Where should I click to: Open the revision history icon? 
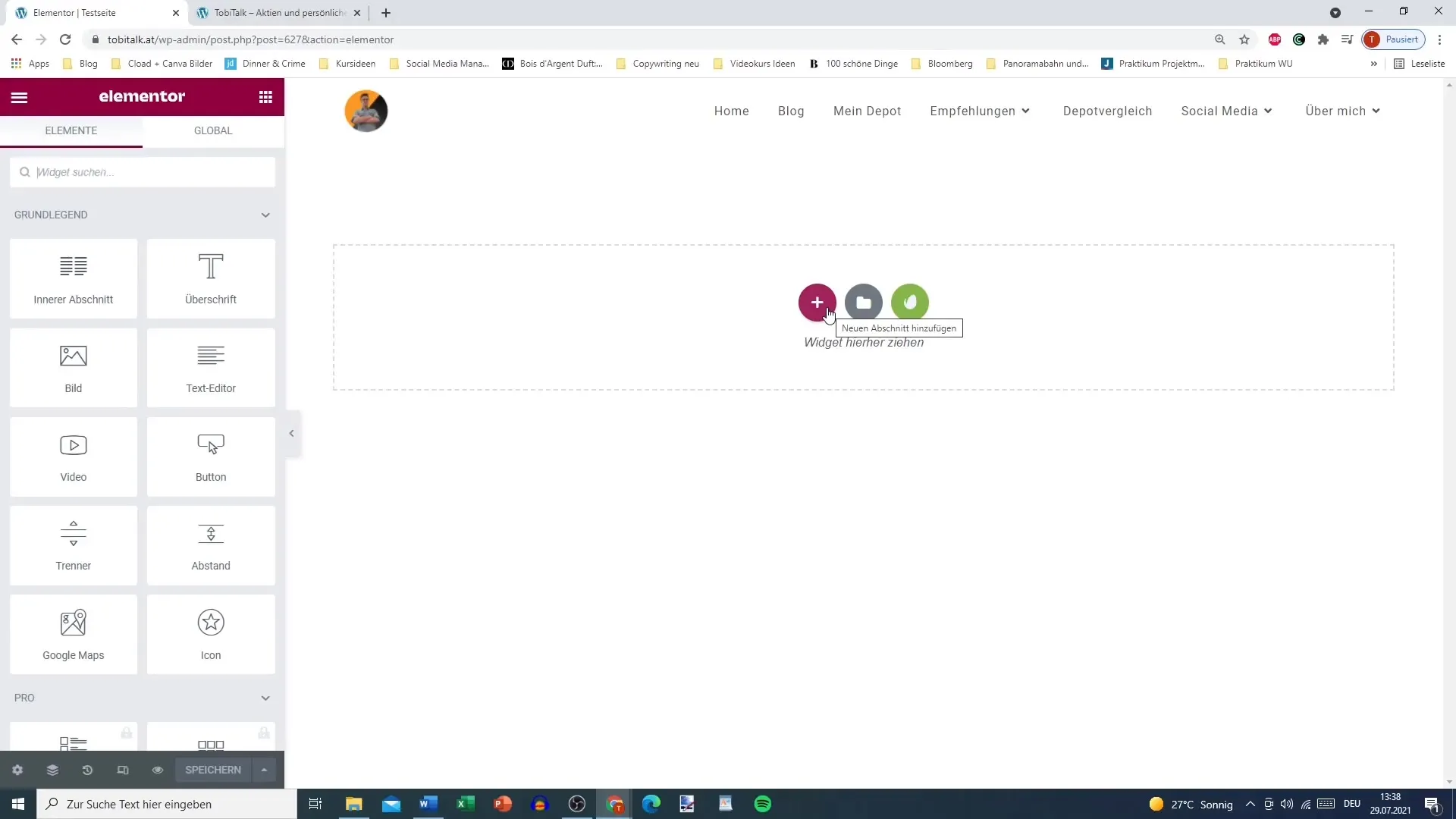87,770
